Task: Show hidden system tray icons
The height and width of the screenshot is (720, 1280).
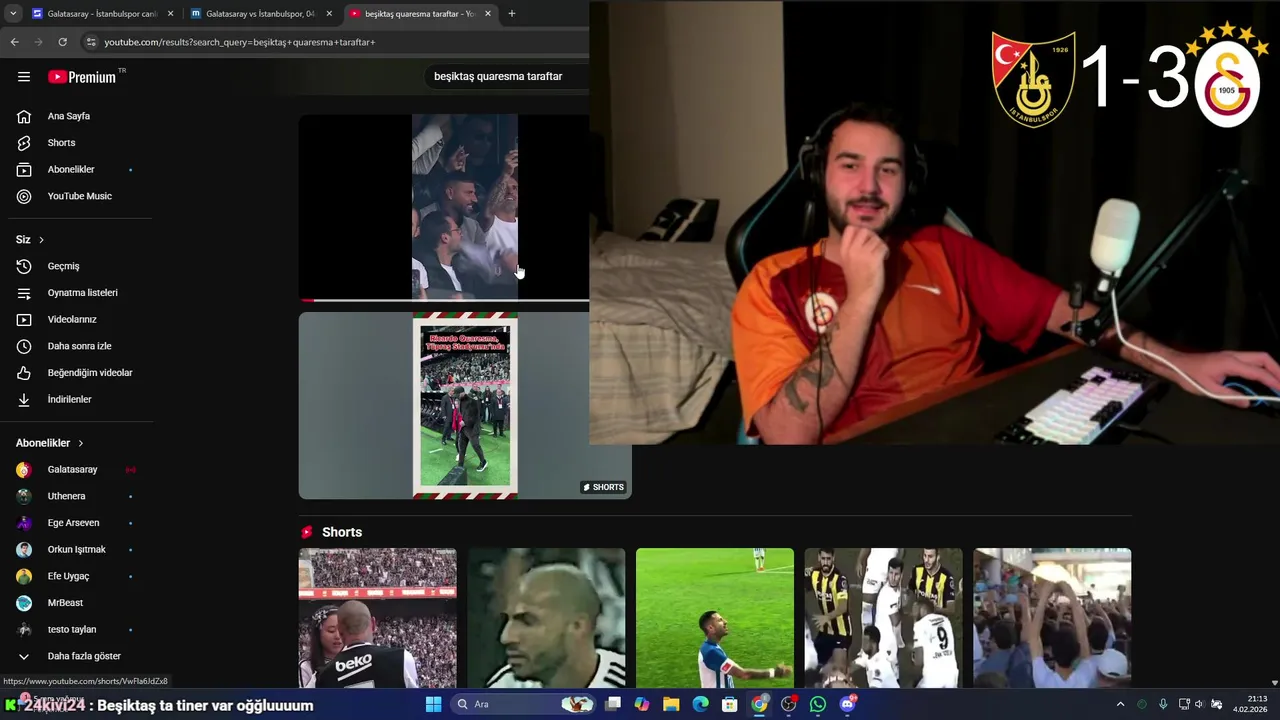Action: coord(1120,704)
